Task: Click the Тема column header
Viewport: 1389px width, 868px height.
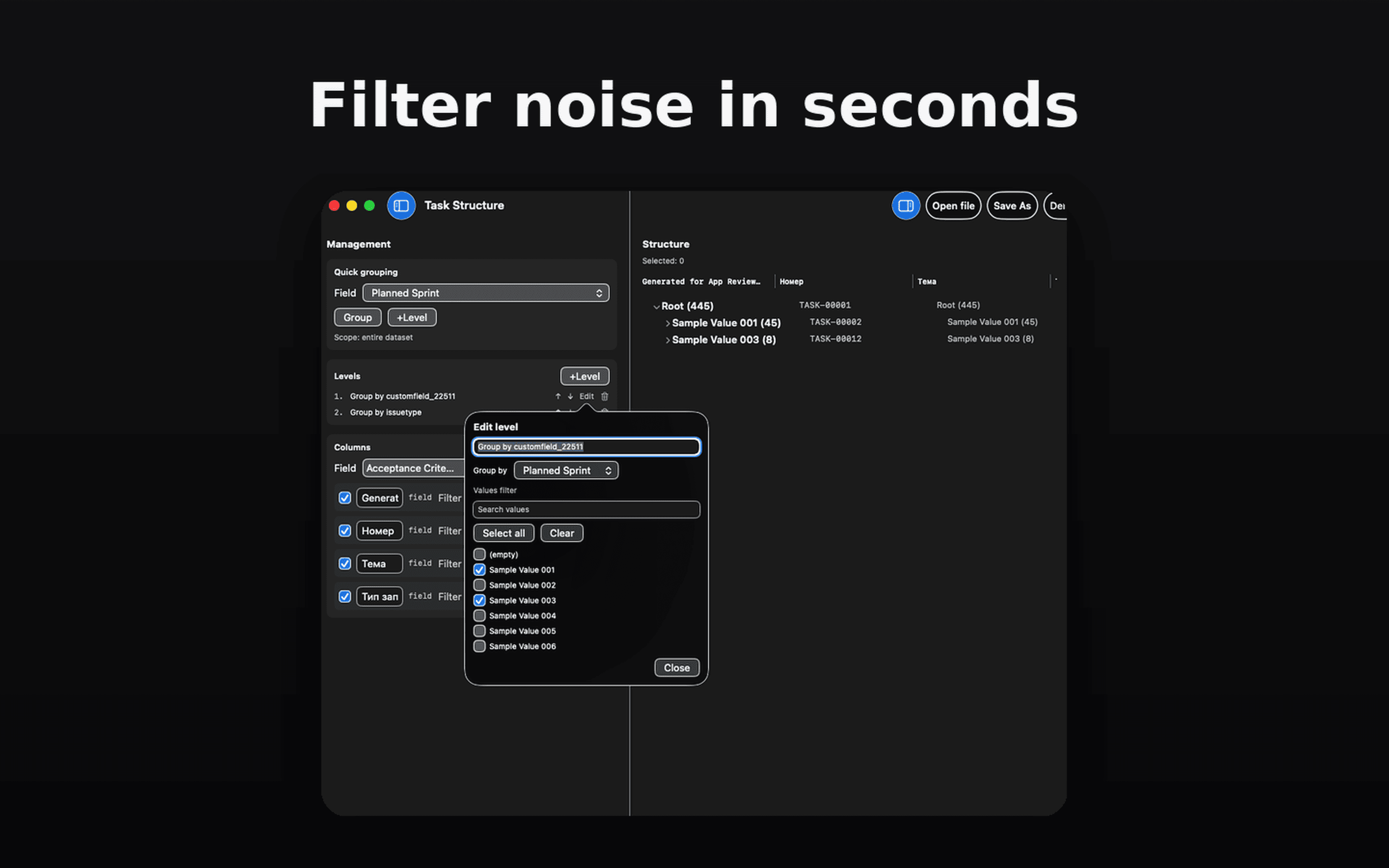Action: pos(926,281)
